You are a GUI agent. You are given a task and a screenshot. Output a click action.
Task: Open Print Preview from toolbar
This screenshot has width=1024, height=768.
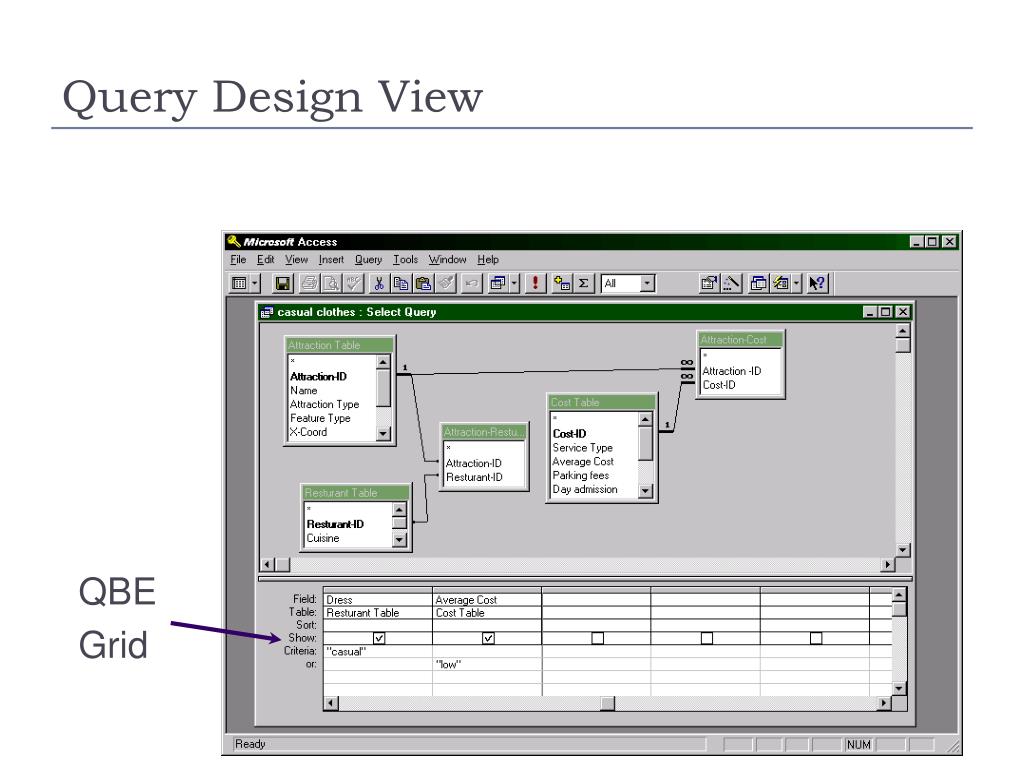tap(331, 283)
